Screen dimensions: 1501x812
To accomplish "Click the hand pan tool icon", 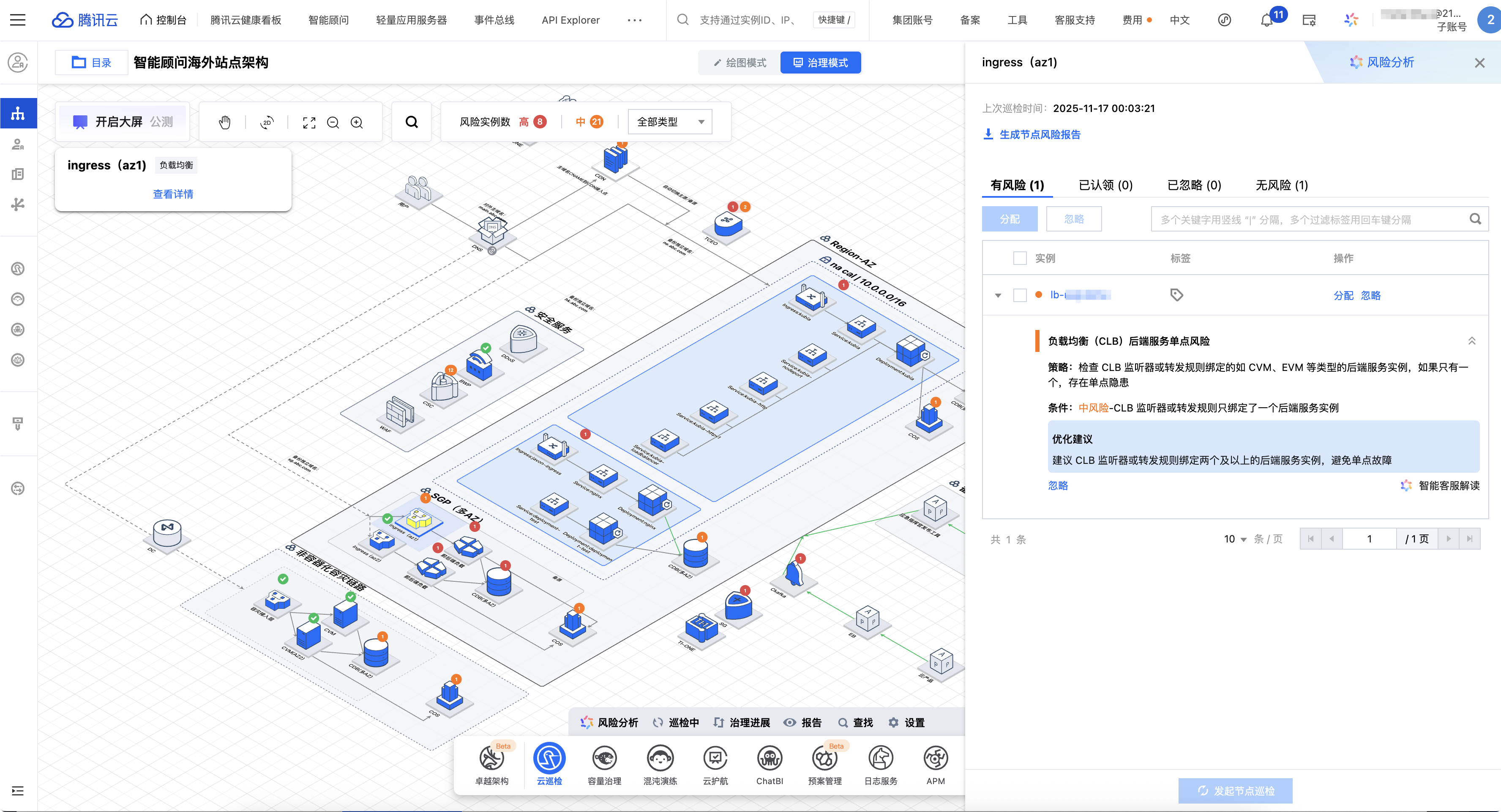I will [x=225, y=123].
